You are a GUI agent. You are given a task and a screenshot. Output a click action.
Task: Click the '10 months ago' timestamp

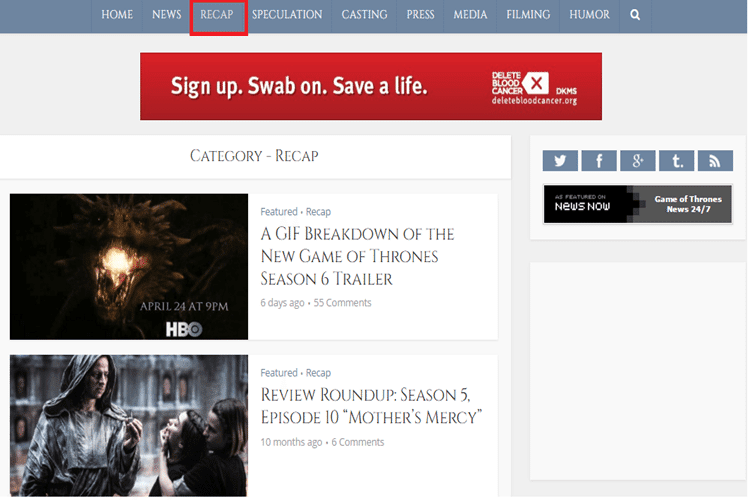click(x=291, y=442)
